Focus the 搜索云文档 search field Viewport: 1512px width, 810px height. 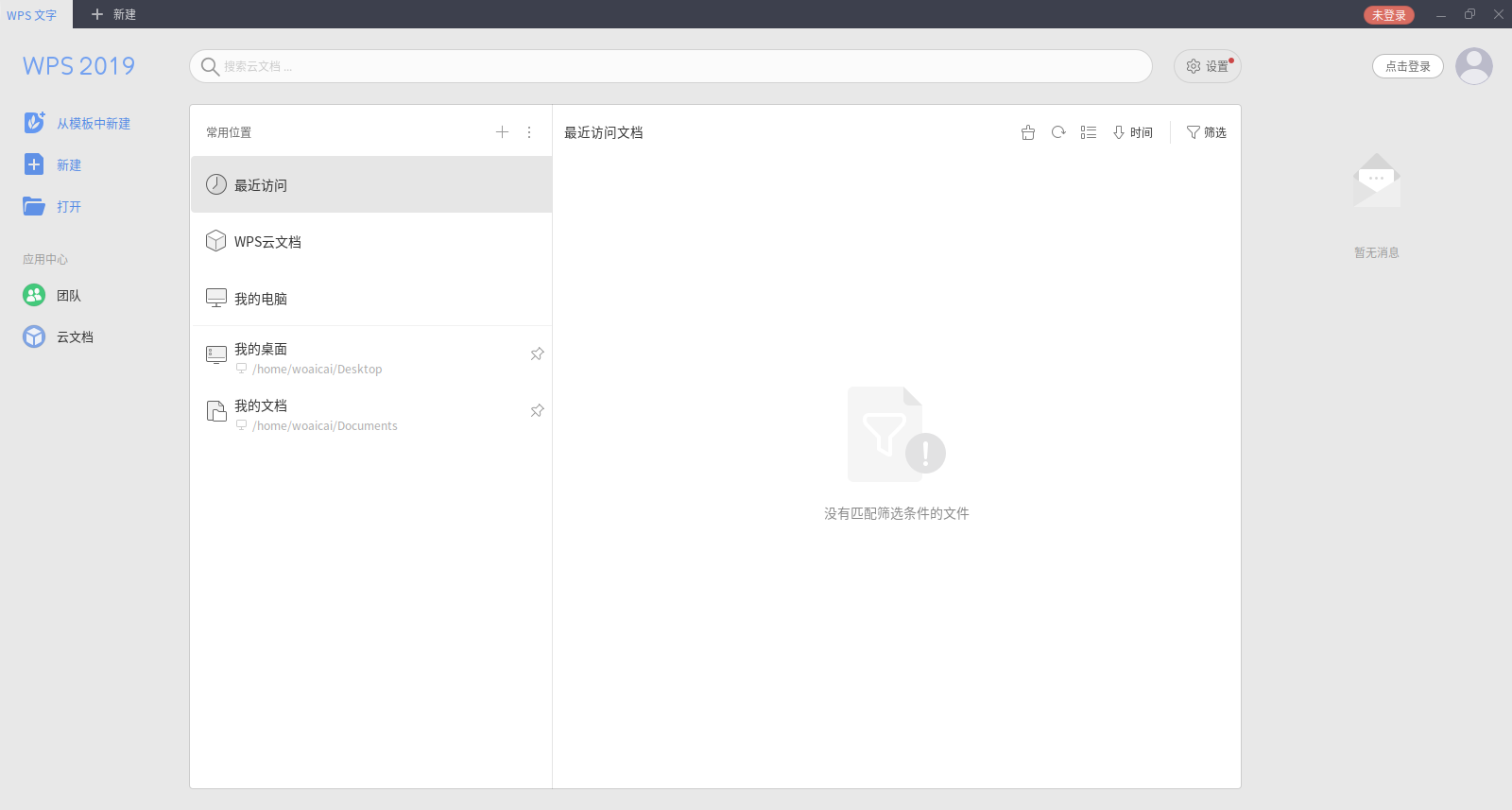(x=671, y=66)
